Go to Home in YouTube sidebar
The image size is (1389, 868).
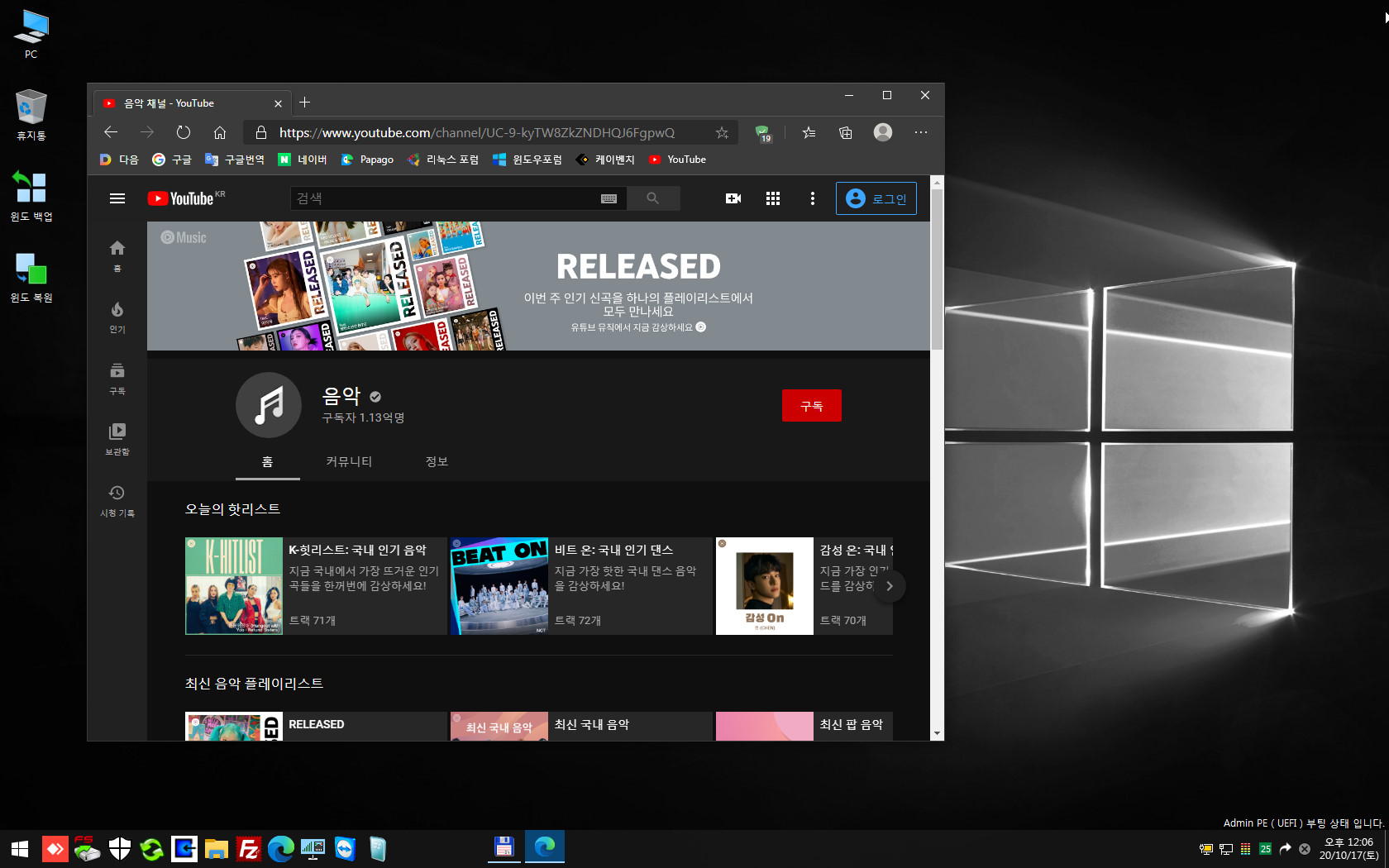[117, 255]
